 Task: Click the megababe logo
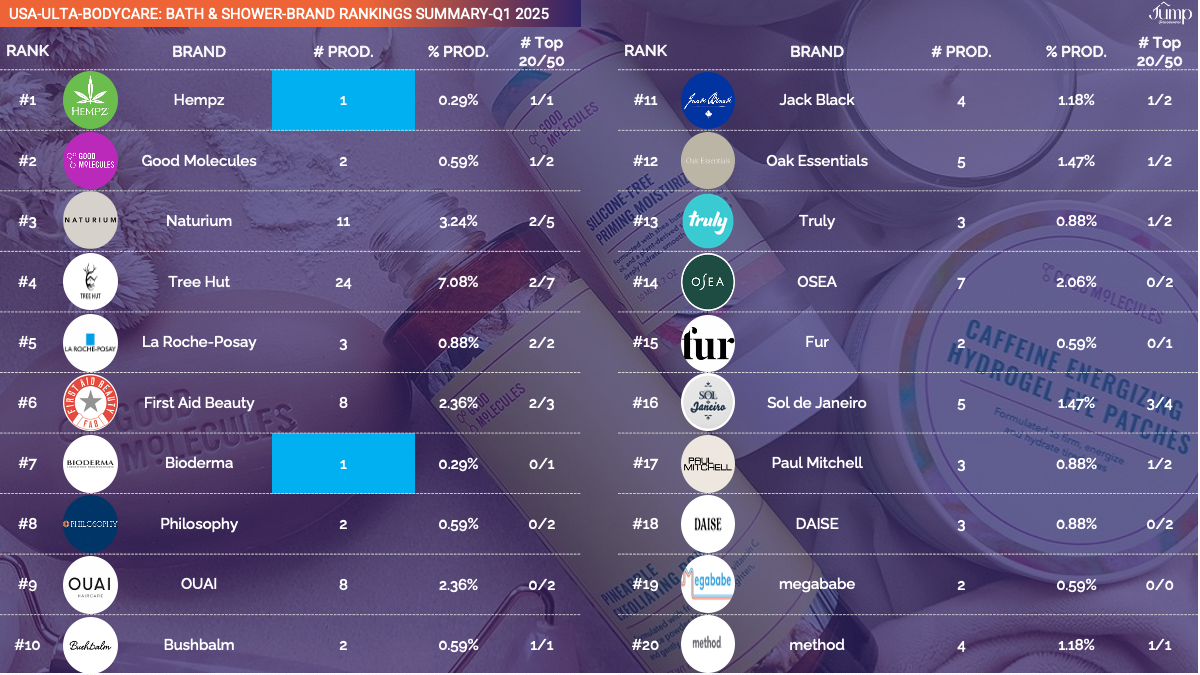click(x=707, y=585)
